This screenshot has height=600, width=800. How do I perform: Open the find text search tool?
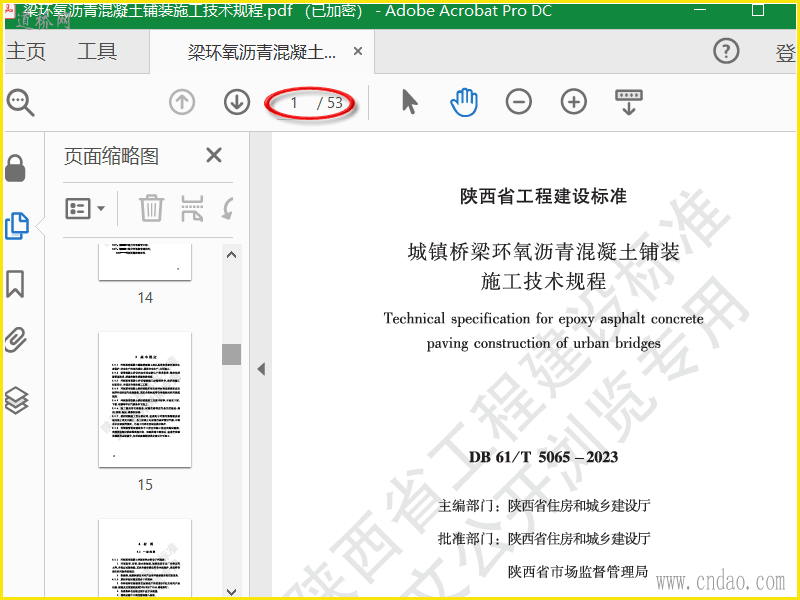click(x=20, y=103)
